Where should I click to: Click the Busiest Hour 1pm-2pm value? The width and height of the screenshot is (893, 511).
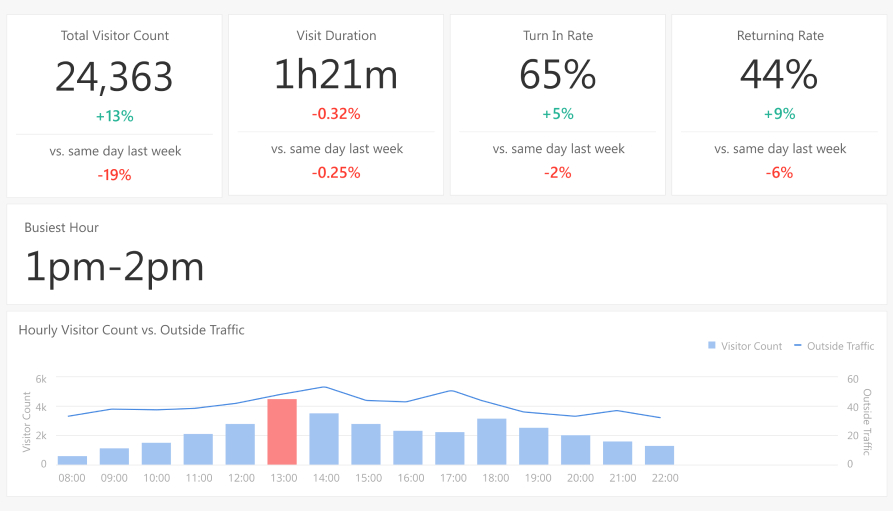click(114, 267)
